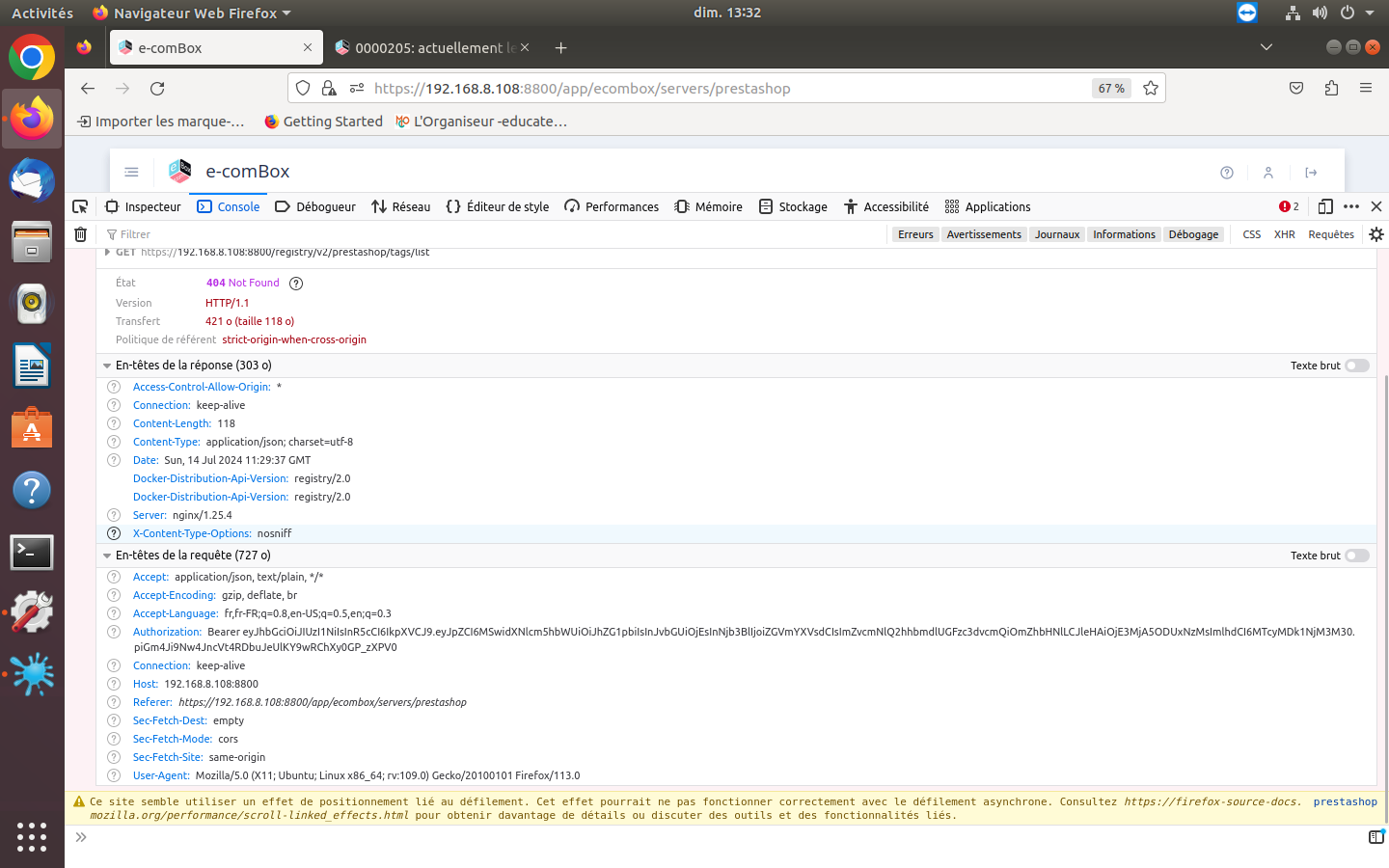Open devtools customize ellipsis menu
This screenshot has height=868, width=1389.
click(1351, 206)
